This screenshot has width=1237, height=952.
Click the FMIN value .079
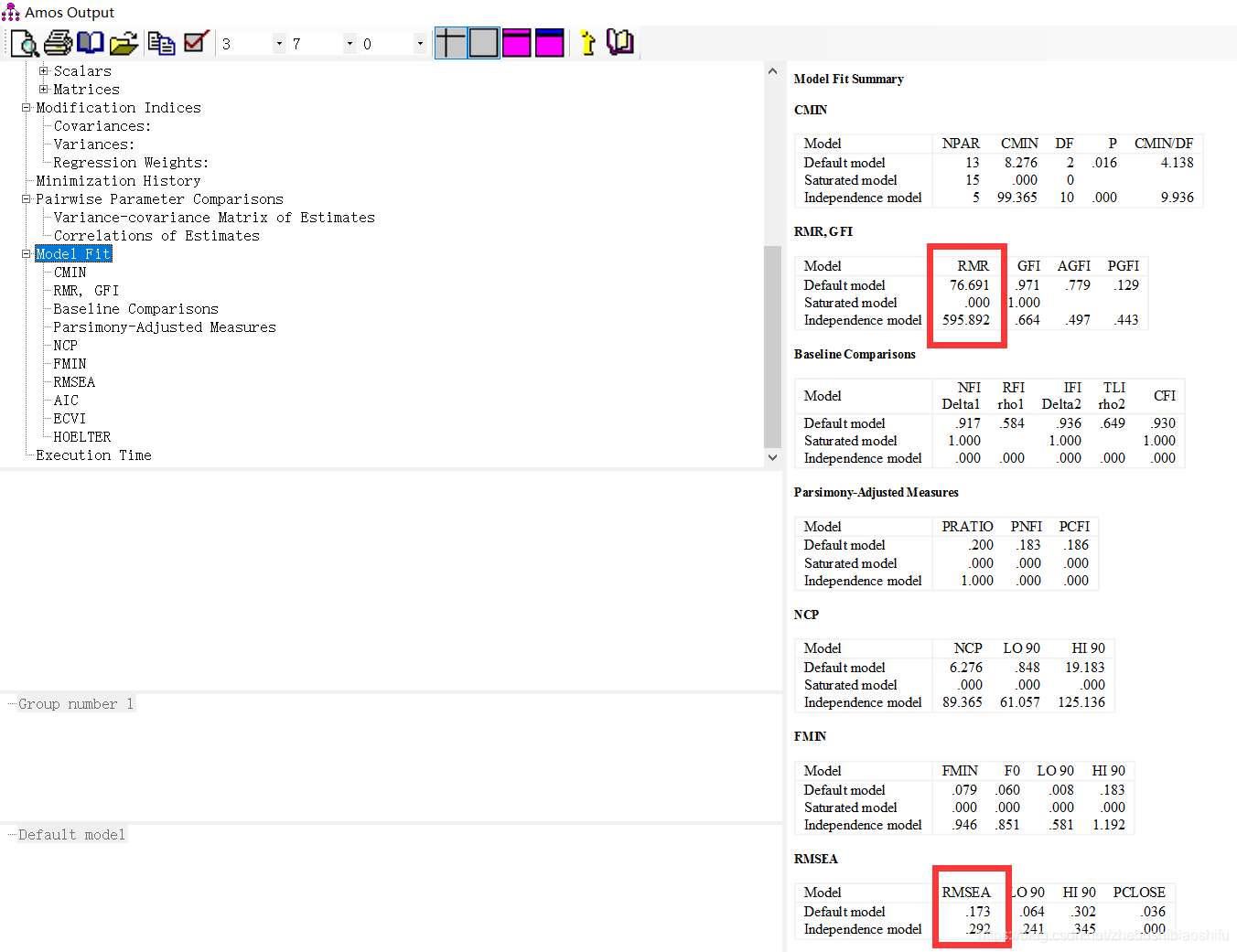964,790
